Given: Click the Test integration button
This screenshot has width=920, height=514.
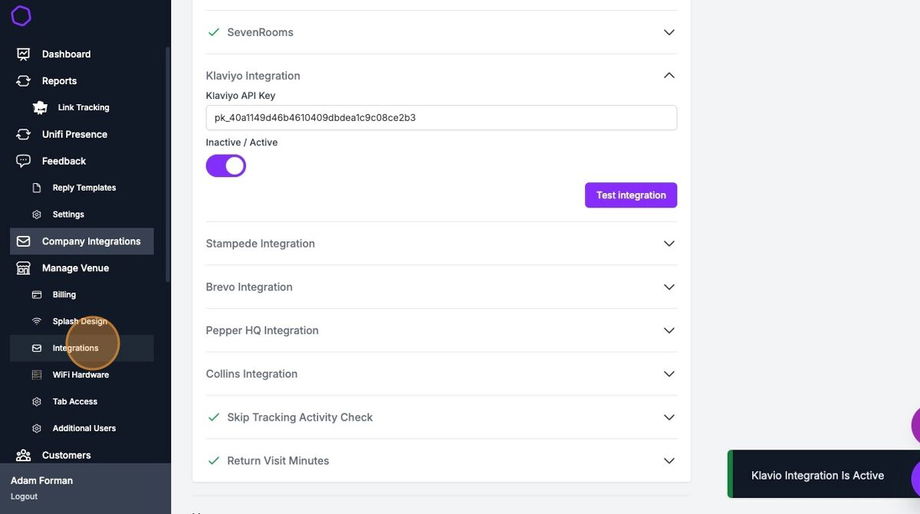Looking at the screenshot, I should 631,195.
